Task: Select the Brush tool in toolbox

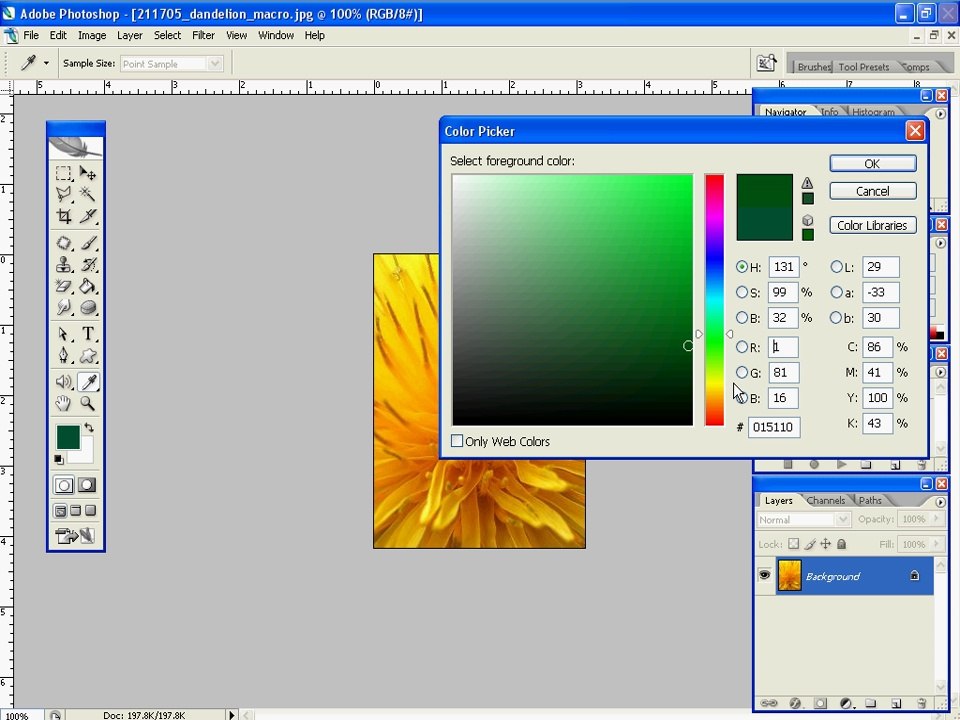Action: pos(88,243)
